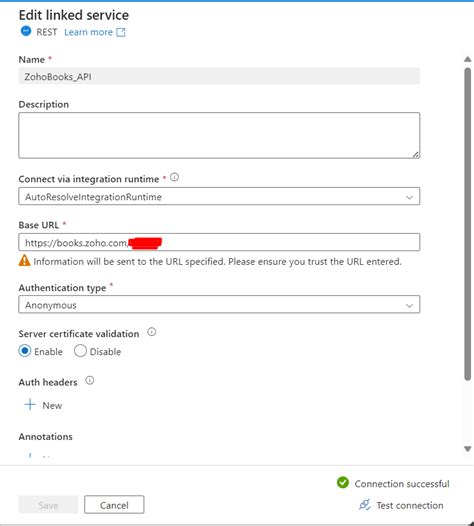The image size is (474, 526).
Task: Click the scroll down arrow of the panel
Action: tap(468, 449)
